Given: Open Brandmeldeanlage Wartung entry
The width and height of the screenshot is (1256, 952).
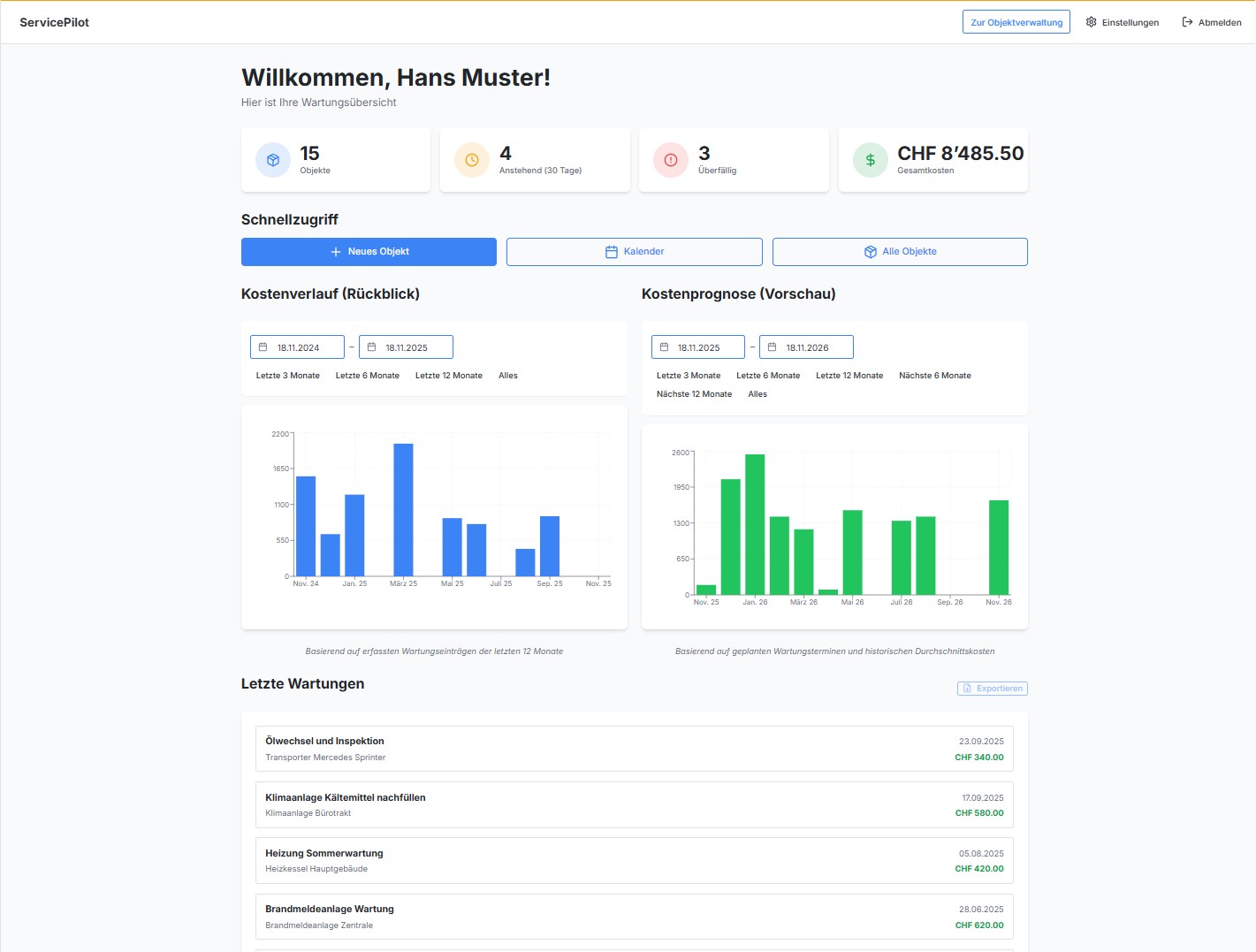Looking at the screenshot, I should [635, 917].
